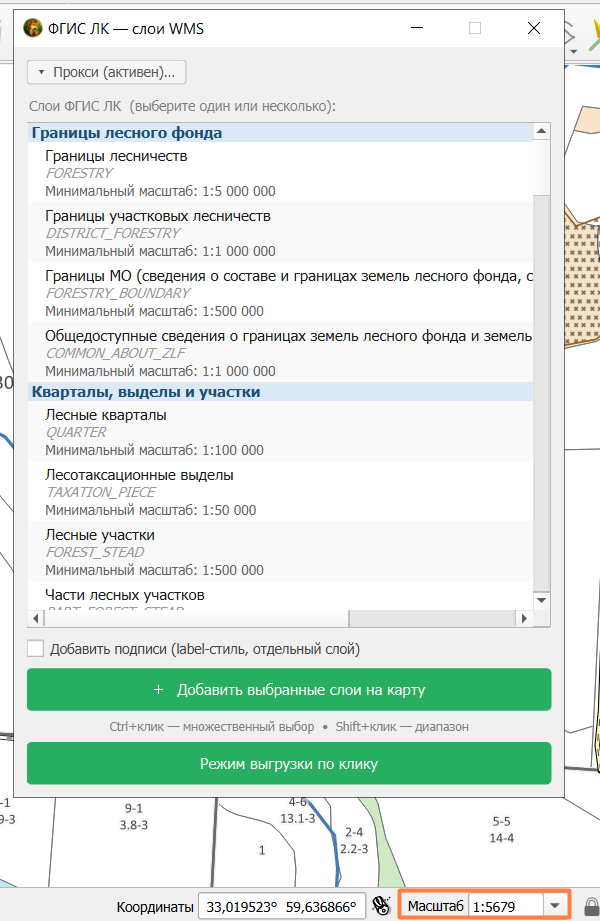This screenshot has width=600, height=921.
Task: Click the lock scale icon
Action: click(x=591, y=906)
